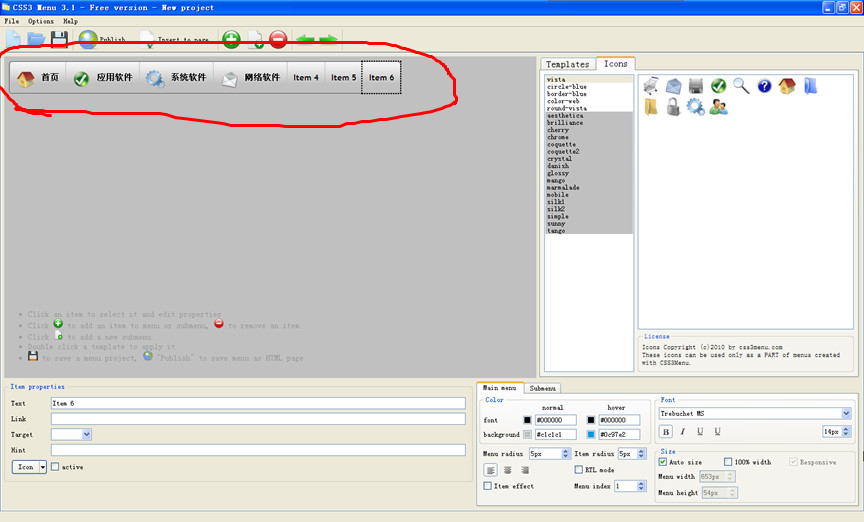This screenshot has width=864, height=522.
Task: Pick the magnifying glass icon in Icons panel
Action: coord(741,85)
